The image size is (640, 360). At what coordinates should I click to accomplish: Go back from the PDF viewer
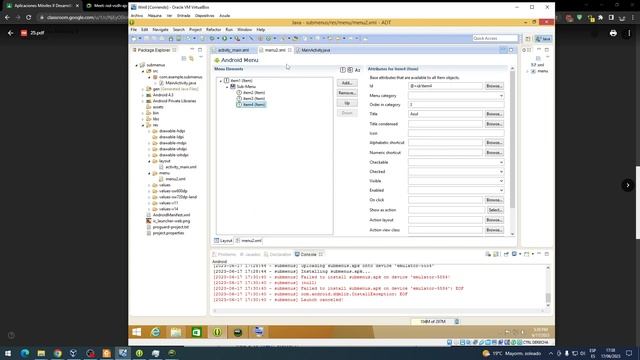click(x=11, y=33)
